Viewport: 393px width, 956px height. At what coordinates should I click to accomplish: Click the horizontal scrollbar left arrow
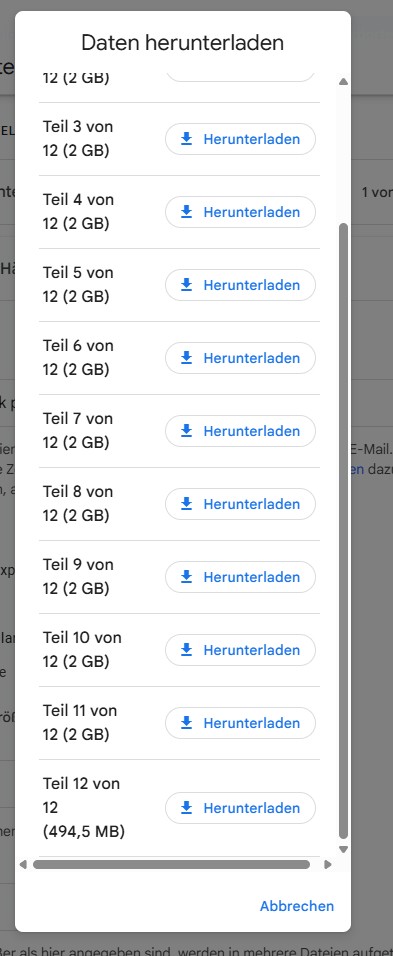(24, 864)
